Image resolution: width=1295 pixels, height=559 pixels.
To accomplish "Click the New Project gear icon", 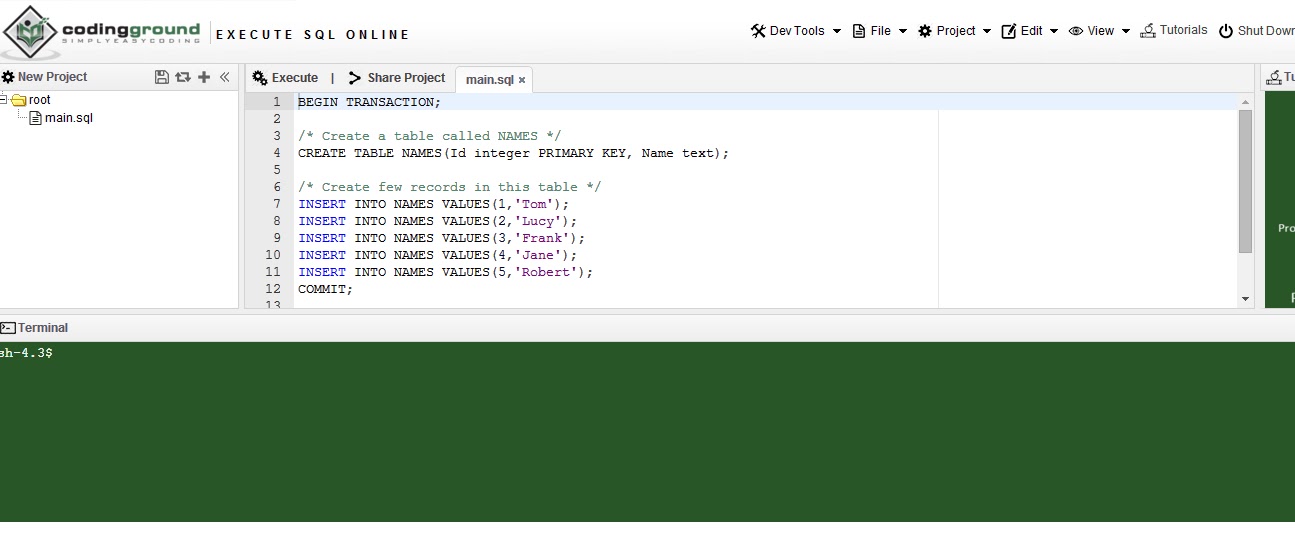I will [x=8, y=77].
